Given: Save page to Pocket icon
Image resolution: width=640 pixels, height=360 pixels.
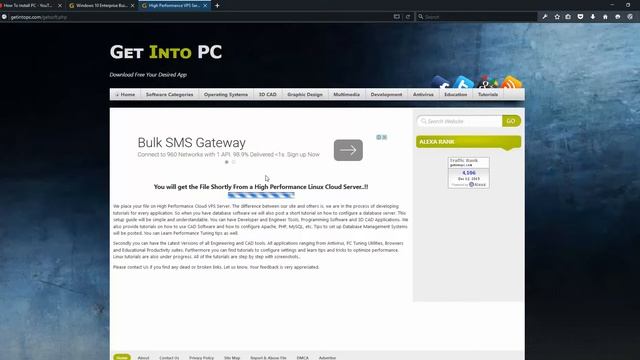Looking at the screenshot, I should tap(580, 17).
